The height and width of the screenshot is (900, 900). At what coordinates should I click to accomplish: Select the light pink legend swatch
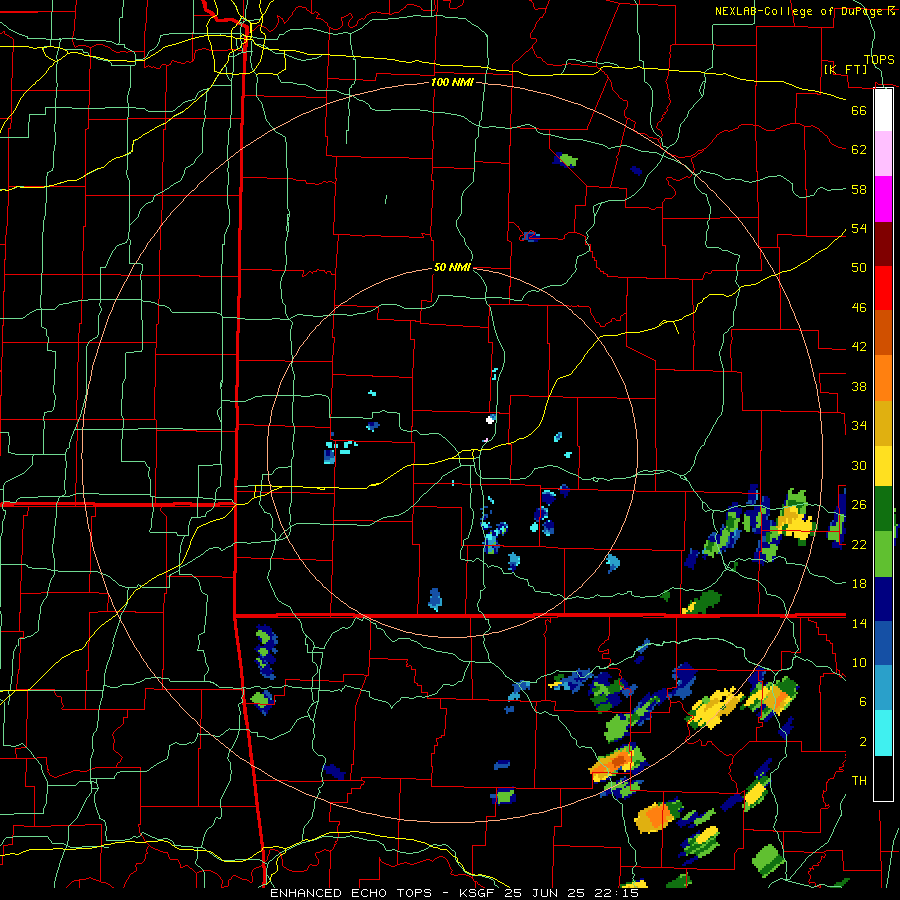(883, 153)
